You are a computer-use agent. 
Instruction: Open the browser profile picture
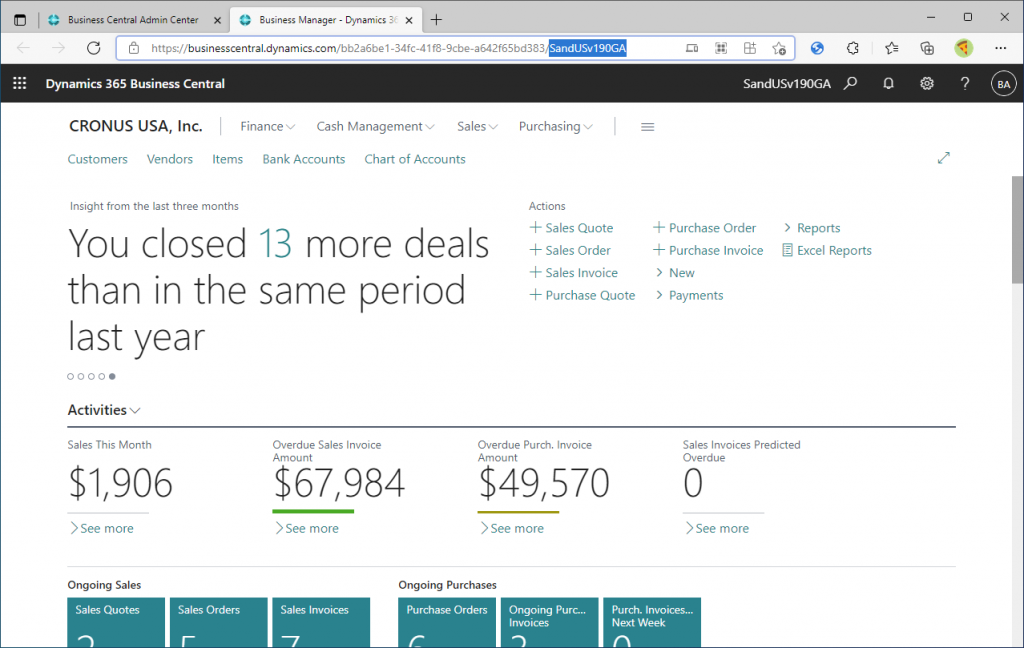coord(963,48)
